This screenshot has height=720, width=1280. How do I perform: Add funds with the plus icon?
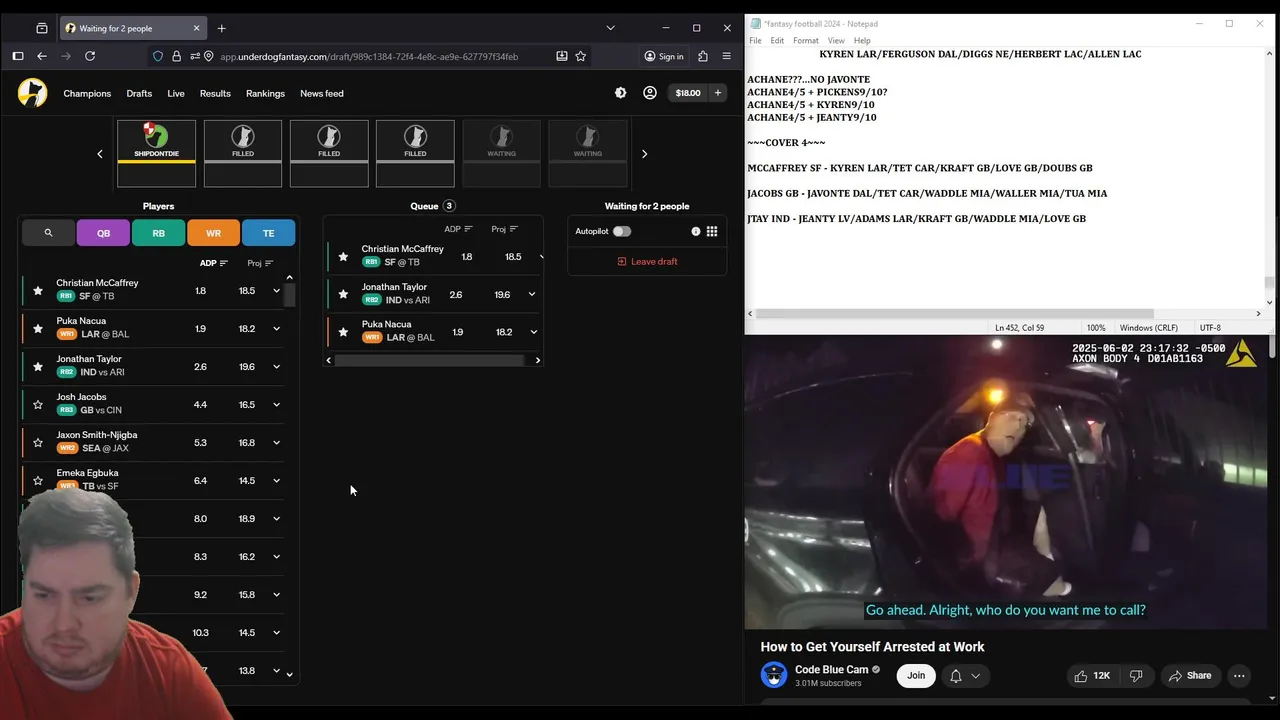pos(717,93)
